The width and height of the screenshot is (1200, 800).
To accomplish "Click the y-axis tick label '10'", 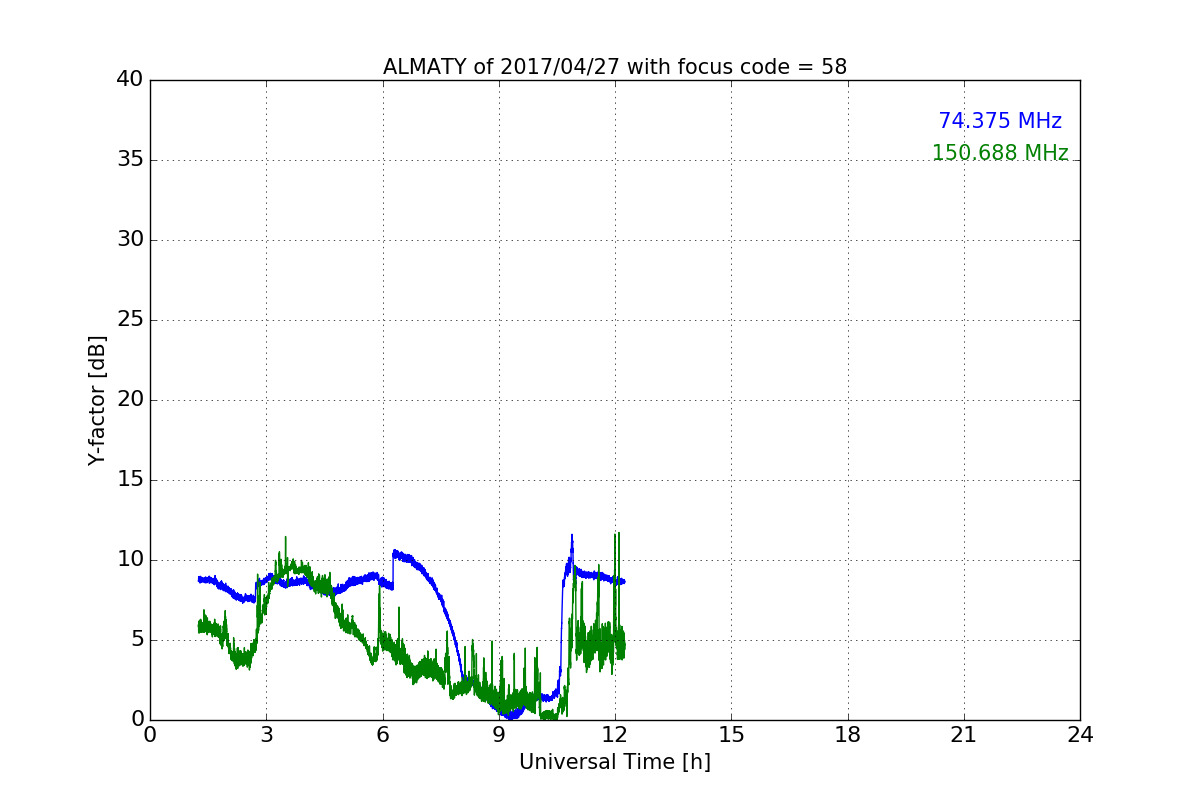I will [x=130, y=560].
